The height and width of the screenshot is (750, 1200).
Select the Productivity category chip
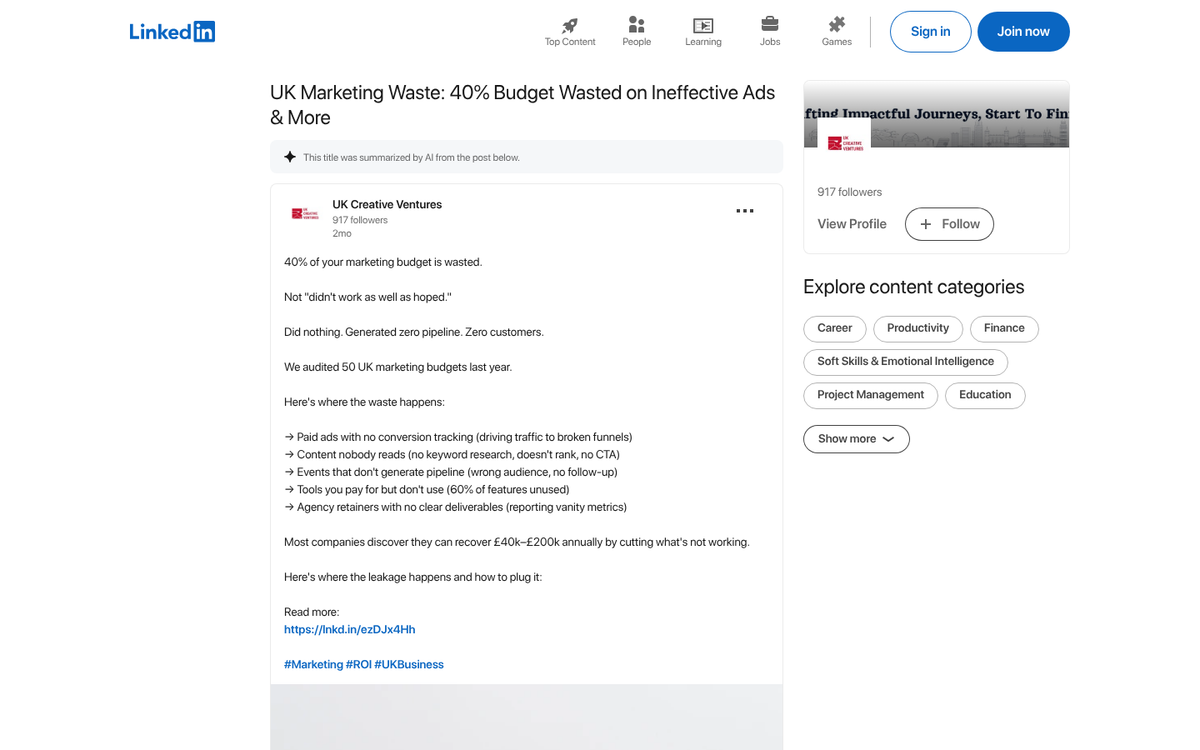[x=918, y=328]
